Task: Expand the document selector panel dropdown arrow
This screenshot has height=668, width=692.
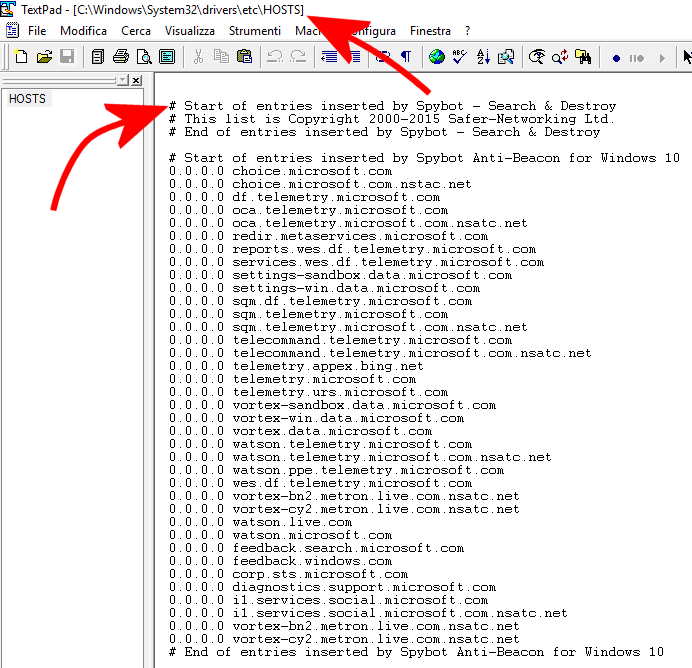Action: click(123, 80)
